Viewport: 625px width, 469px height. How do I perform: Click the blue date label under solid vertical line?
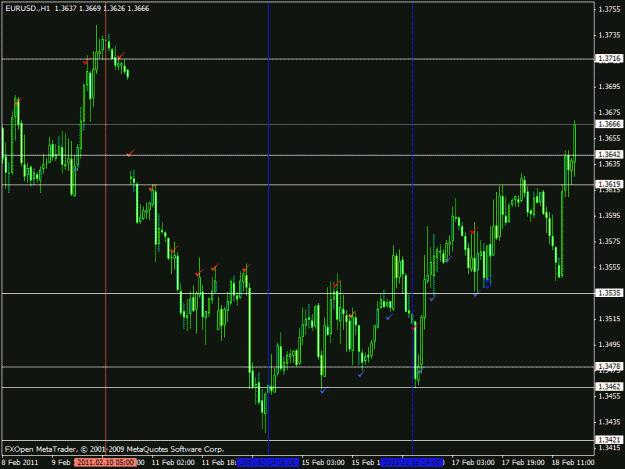(268, 462)
